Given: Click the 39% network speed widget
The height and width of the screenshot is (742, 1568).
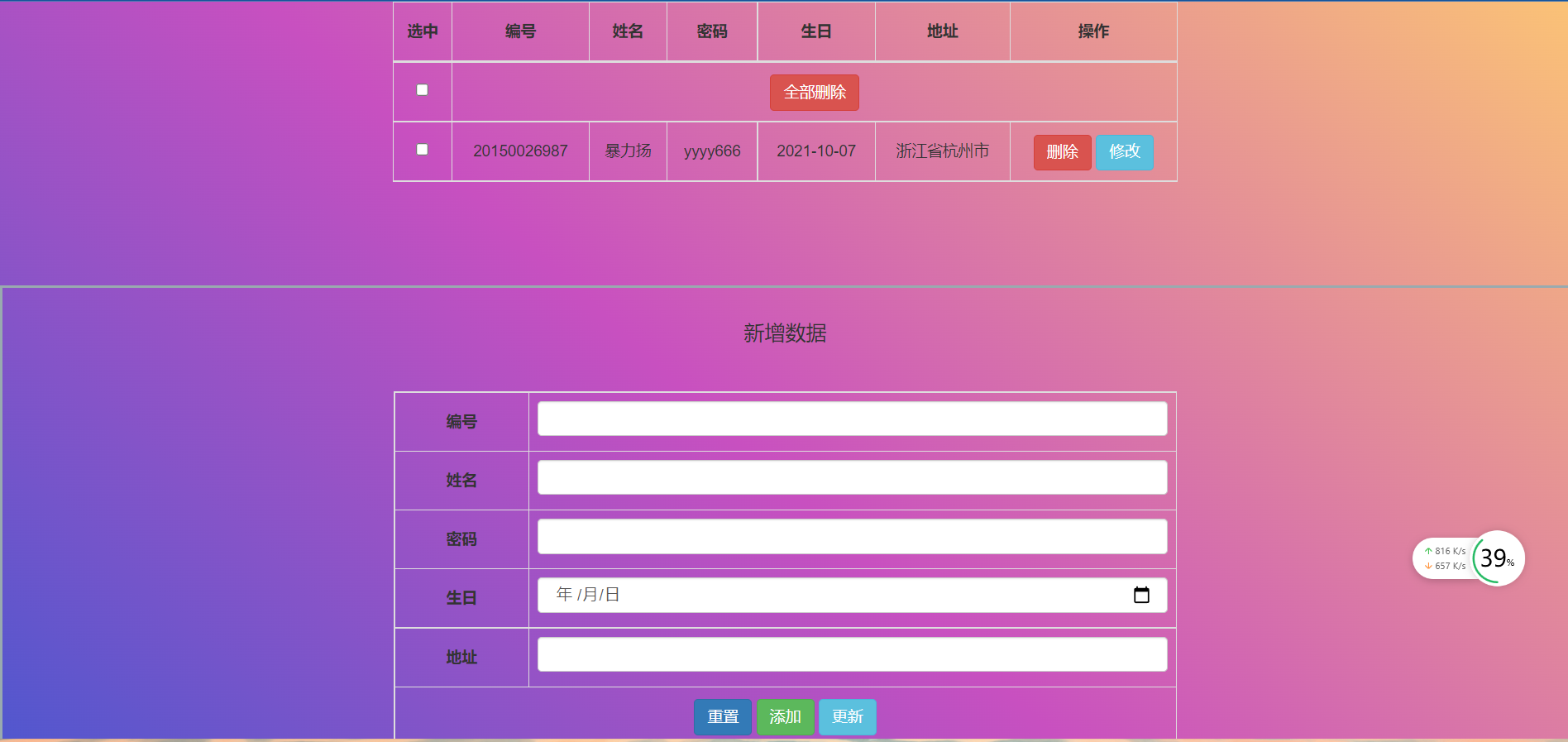Looking at the screenshot, I should [1498, 558].
